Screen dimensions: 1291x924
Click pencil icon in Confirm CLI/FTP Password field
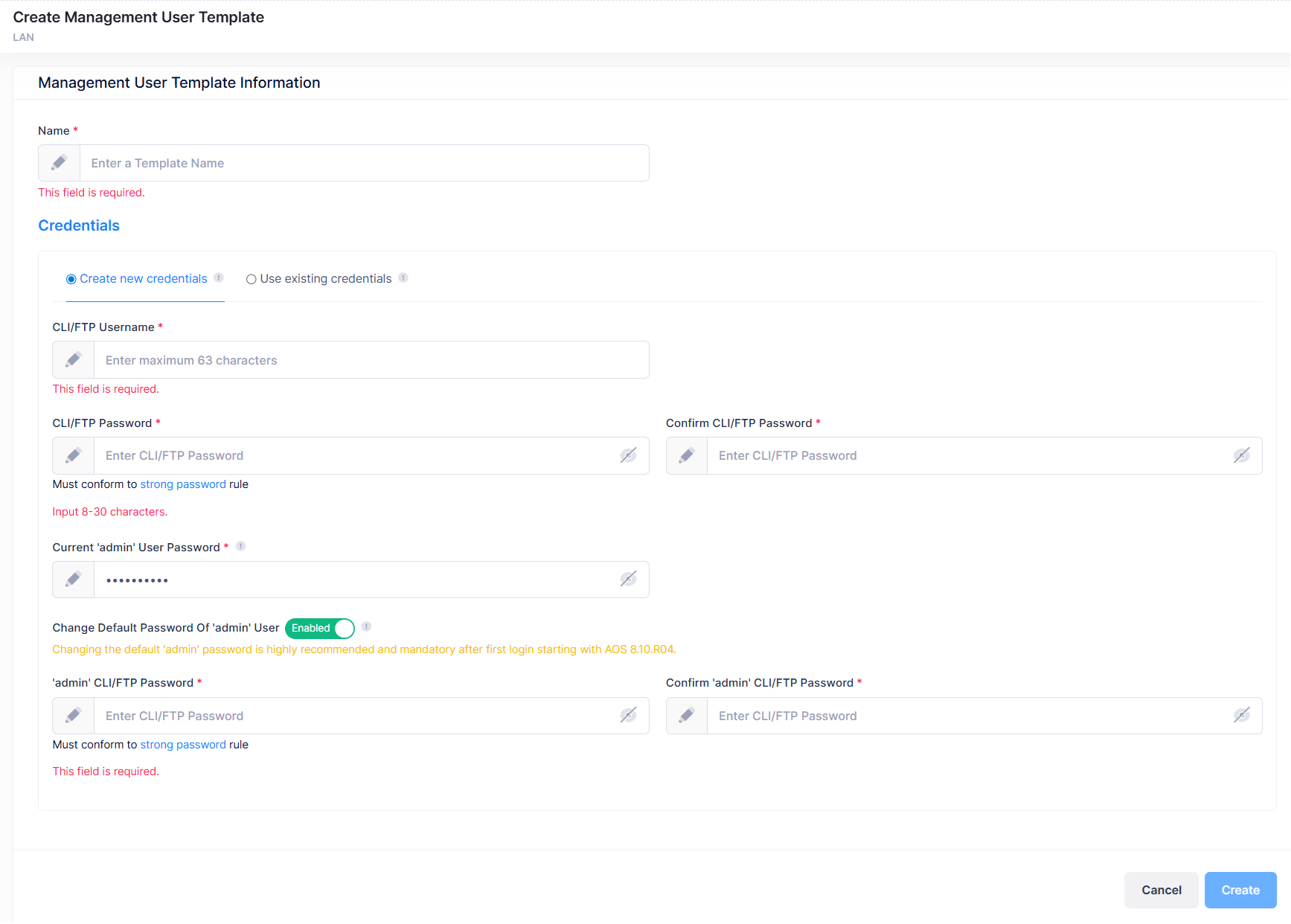point(687,455)
